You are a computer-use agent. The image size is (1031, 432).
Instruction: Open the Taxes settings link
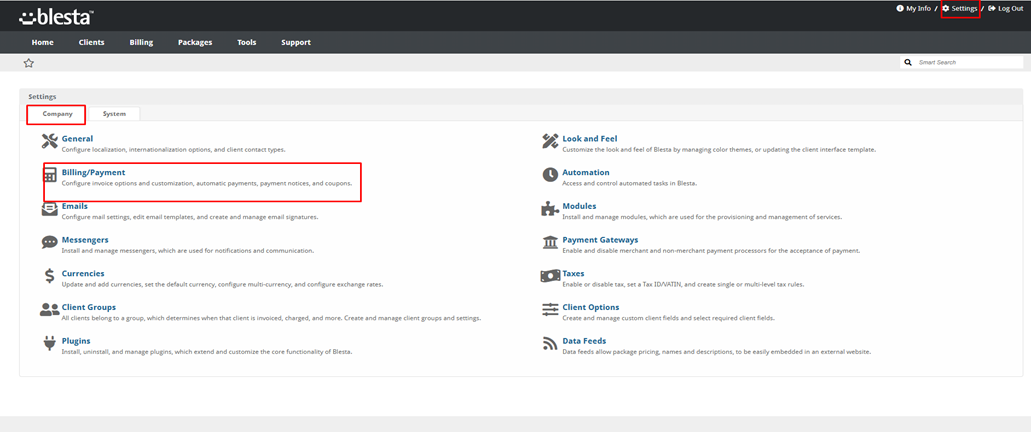(573, 273)
